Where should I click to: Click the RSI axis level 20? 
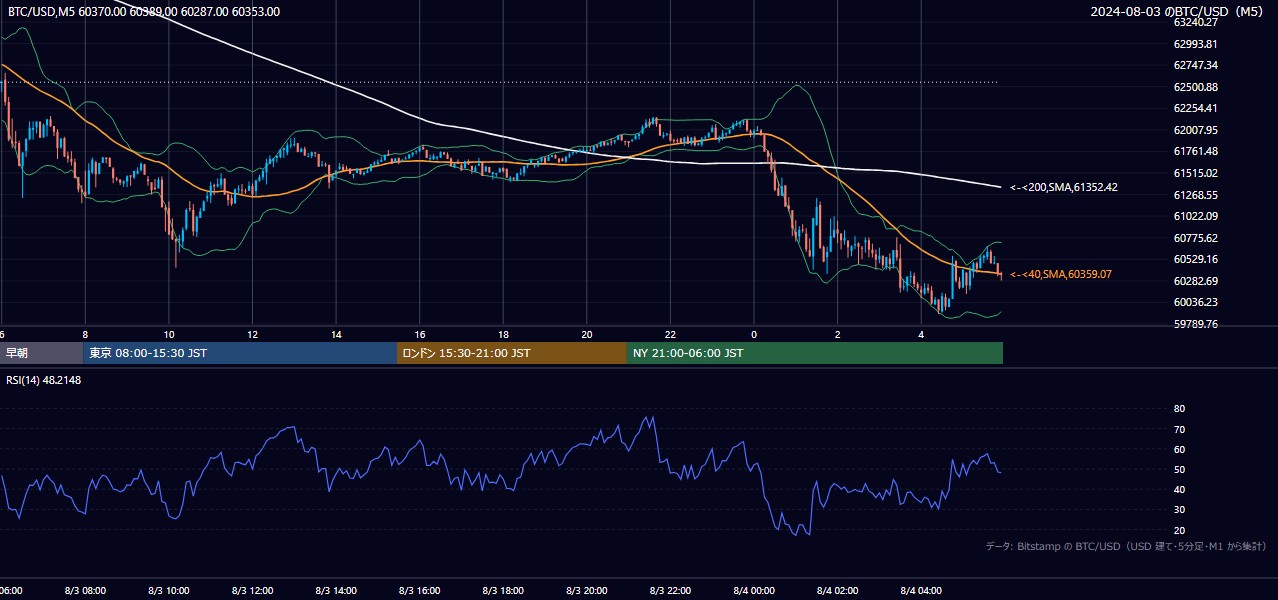click(x=1179, y=530)
